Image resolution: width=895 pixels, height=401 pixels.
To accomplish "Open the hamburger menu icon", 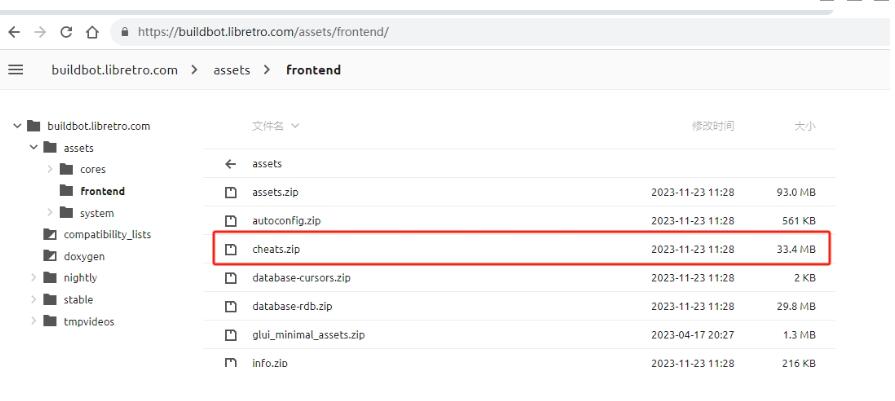I will pos(16,70).
